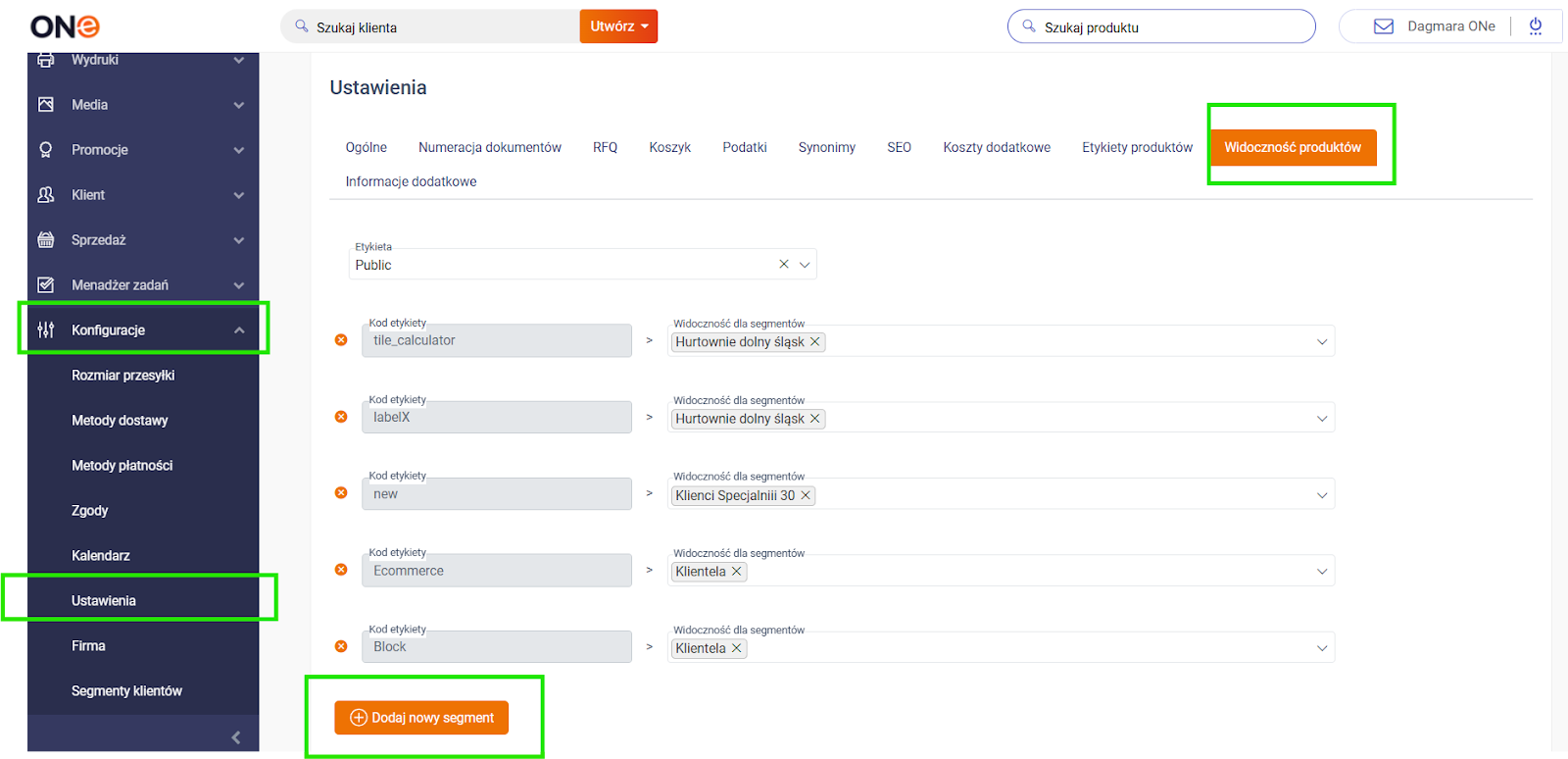
Task: Switch to the Ogólne tab
Action: [367, 147]
